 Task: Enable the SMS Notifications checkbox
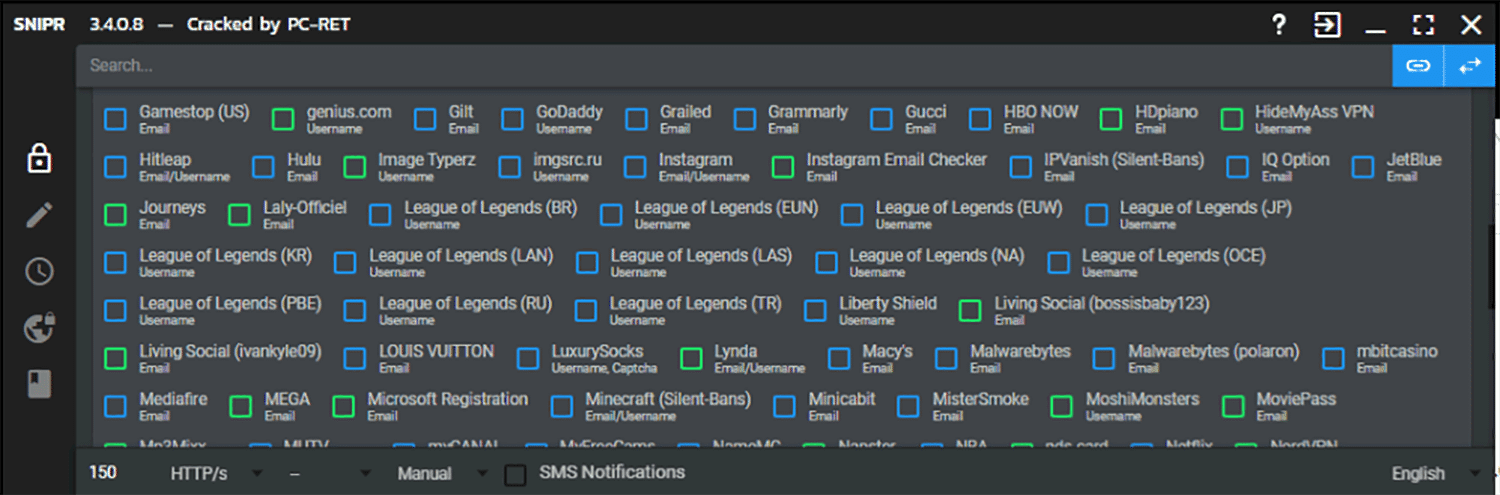515,474
